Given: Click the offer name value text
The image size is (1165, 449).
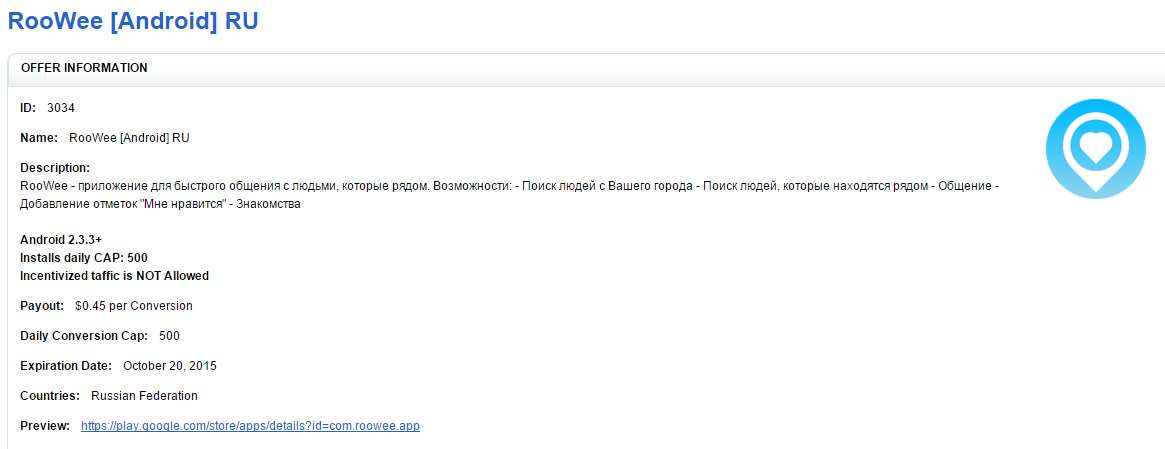Looking at the screenshot, I should pyautogui.click(x=129, y=138).
